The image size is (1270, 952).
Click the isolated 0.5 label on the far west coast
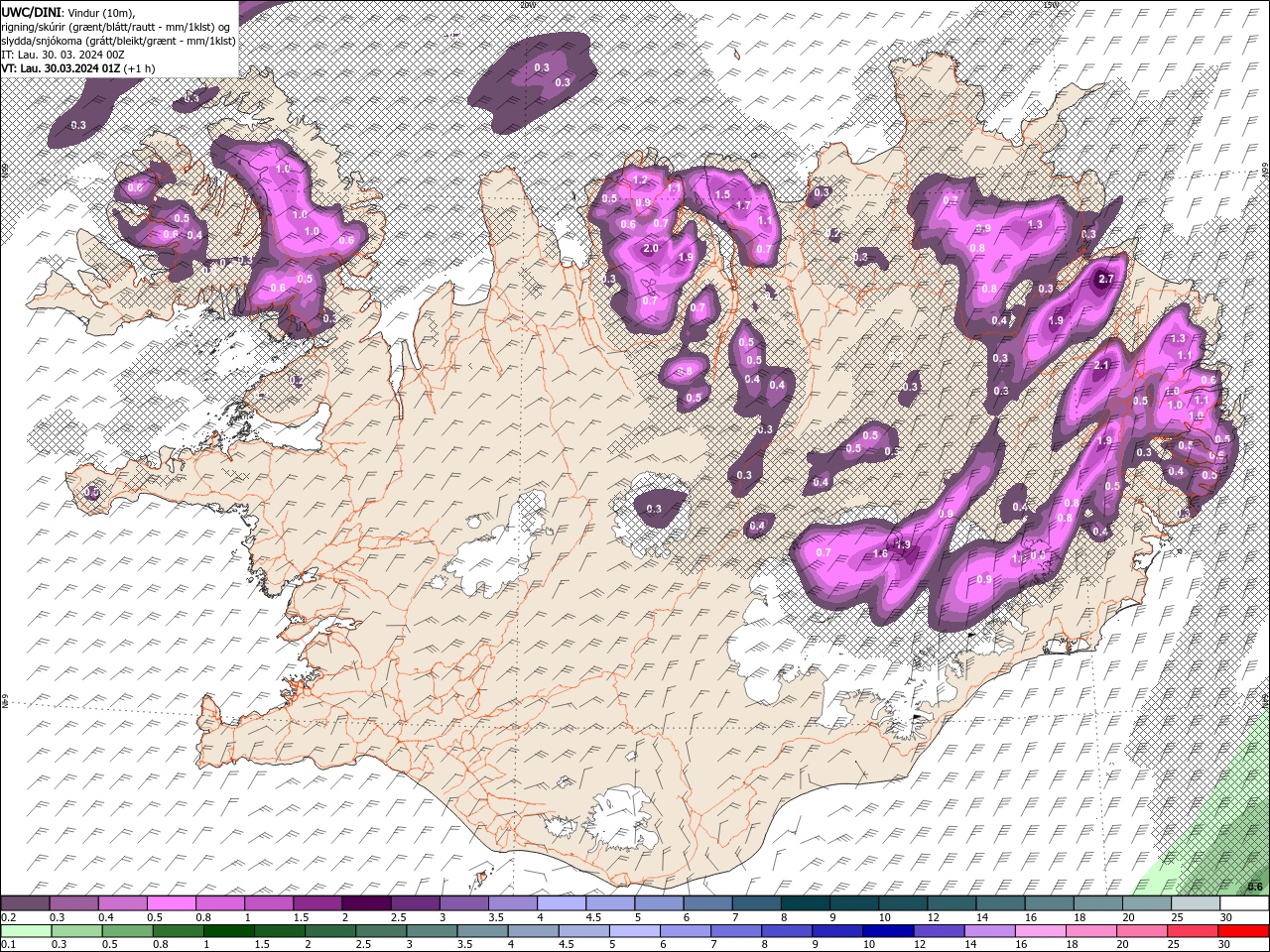pos(91,492)
